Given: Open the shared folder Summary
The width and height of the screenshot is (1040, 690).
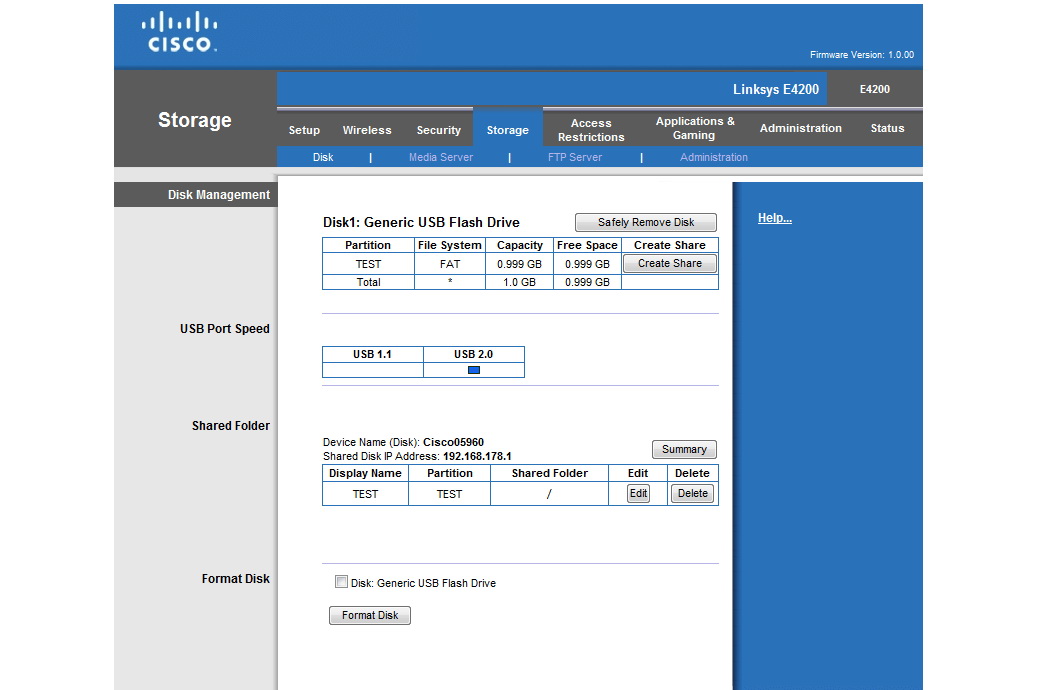Looking at the screenshot, I should tap(684, 450).
